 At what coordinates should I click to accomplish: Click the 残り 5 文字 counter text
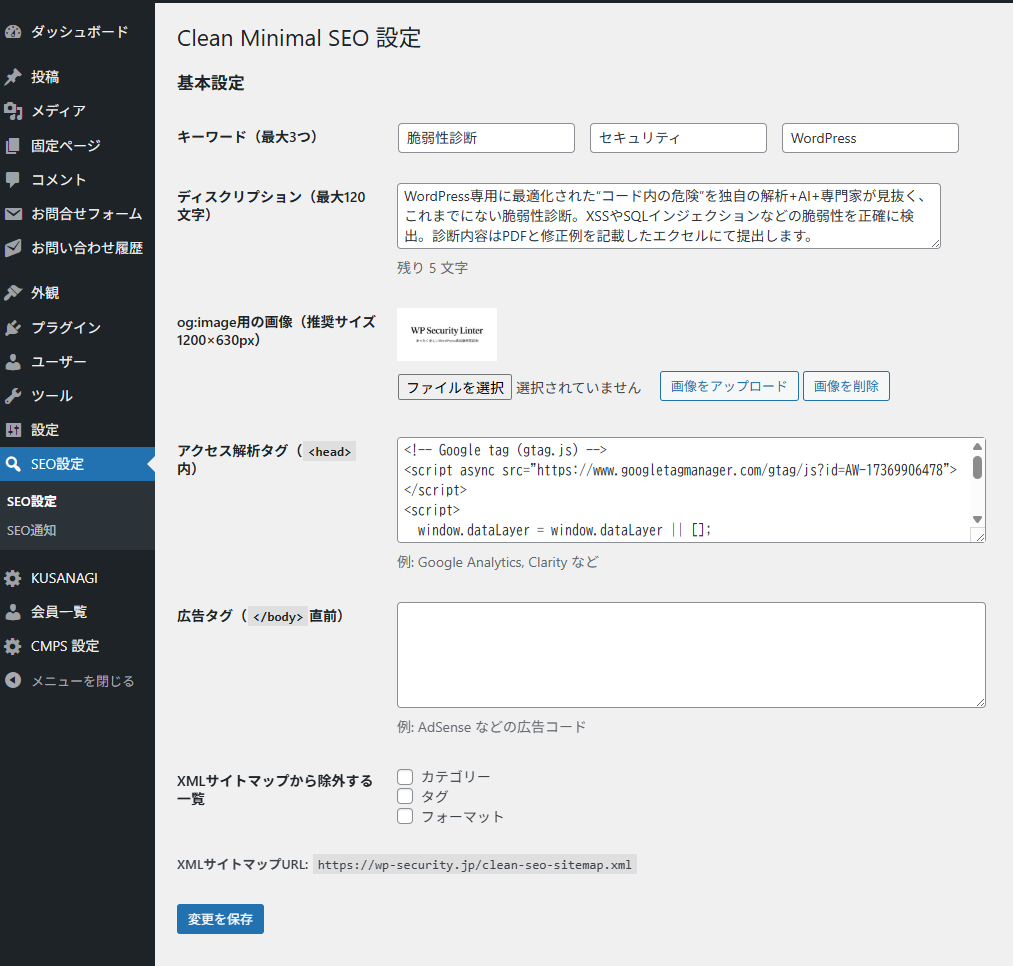tap(432, 268)
